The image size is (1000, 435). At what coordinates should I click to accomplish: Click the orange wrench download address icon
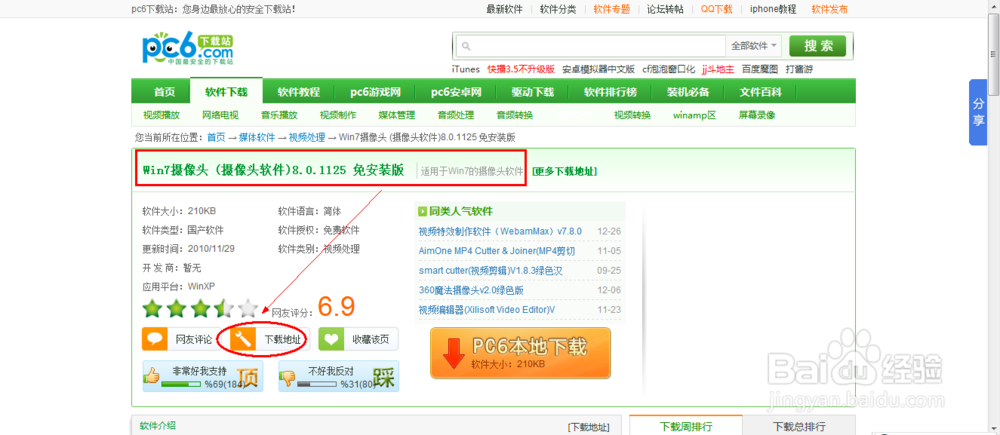click(x=242, y=339)
